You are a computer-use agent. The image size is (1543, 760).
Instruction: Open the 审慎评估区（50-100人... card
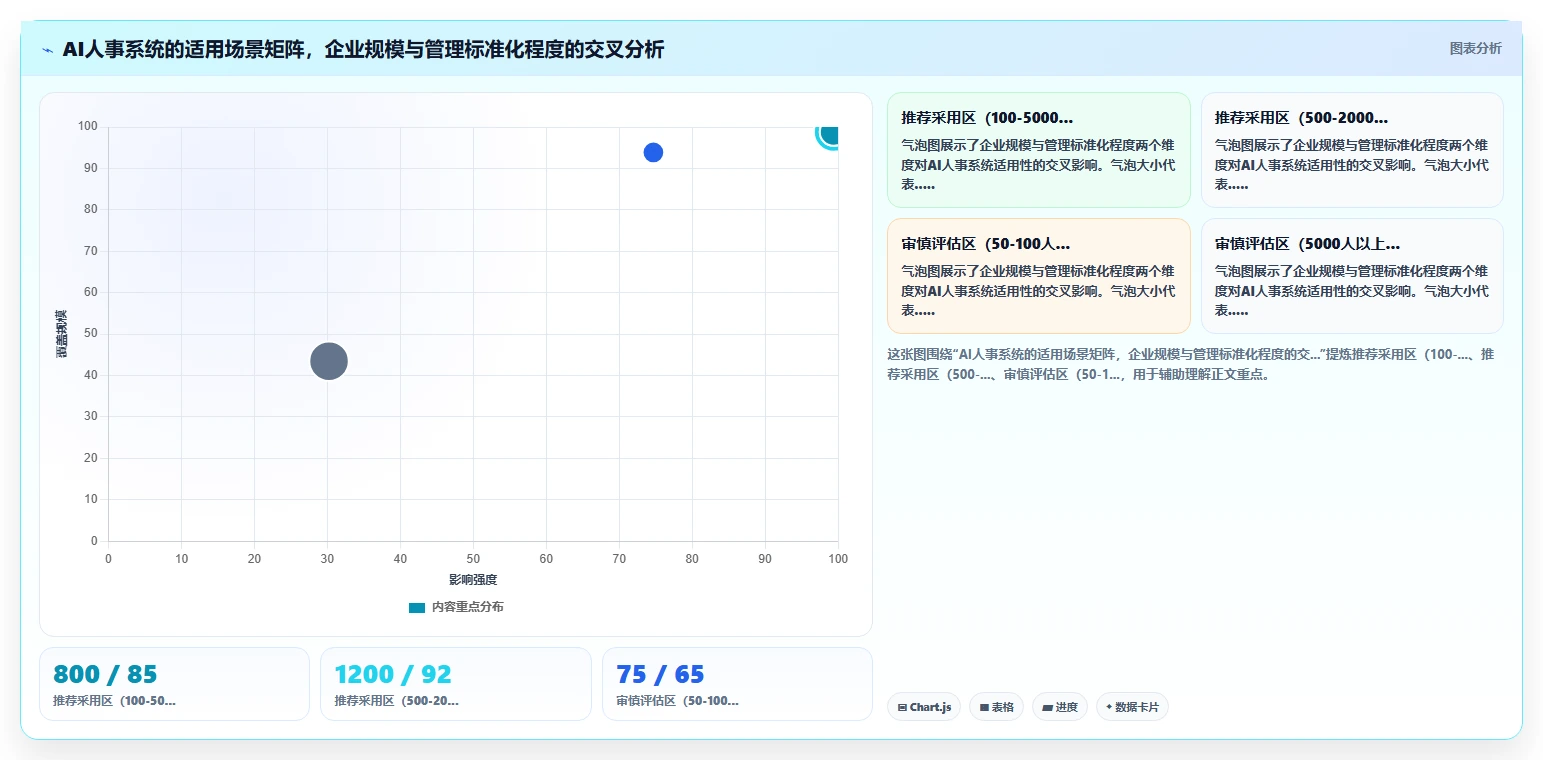[1038, 276]
